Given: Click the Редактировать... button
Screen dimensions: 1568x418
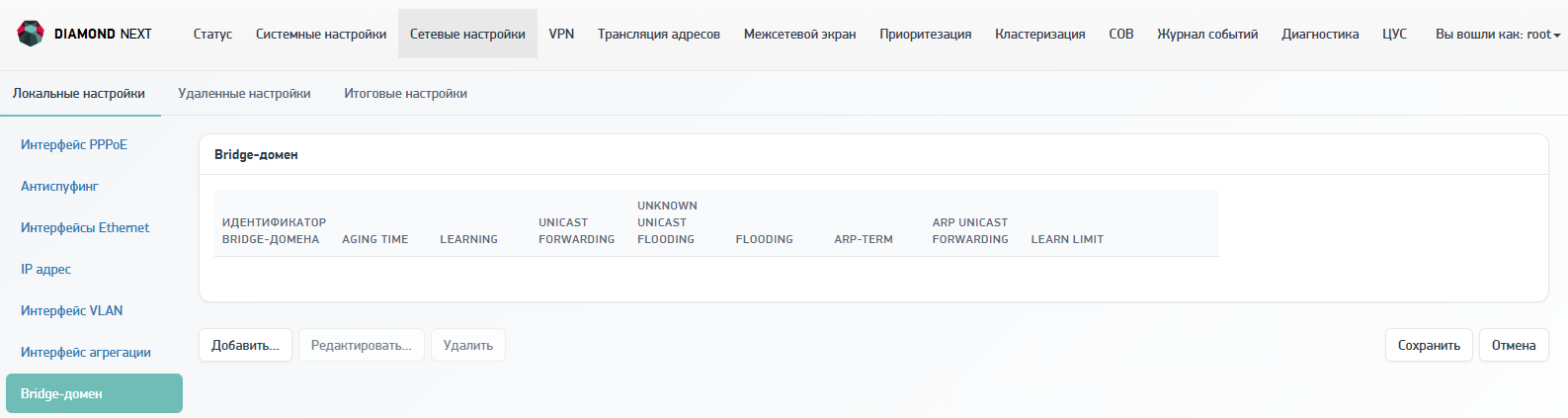Looking at the screenshot, I should point(362,345).
